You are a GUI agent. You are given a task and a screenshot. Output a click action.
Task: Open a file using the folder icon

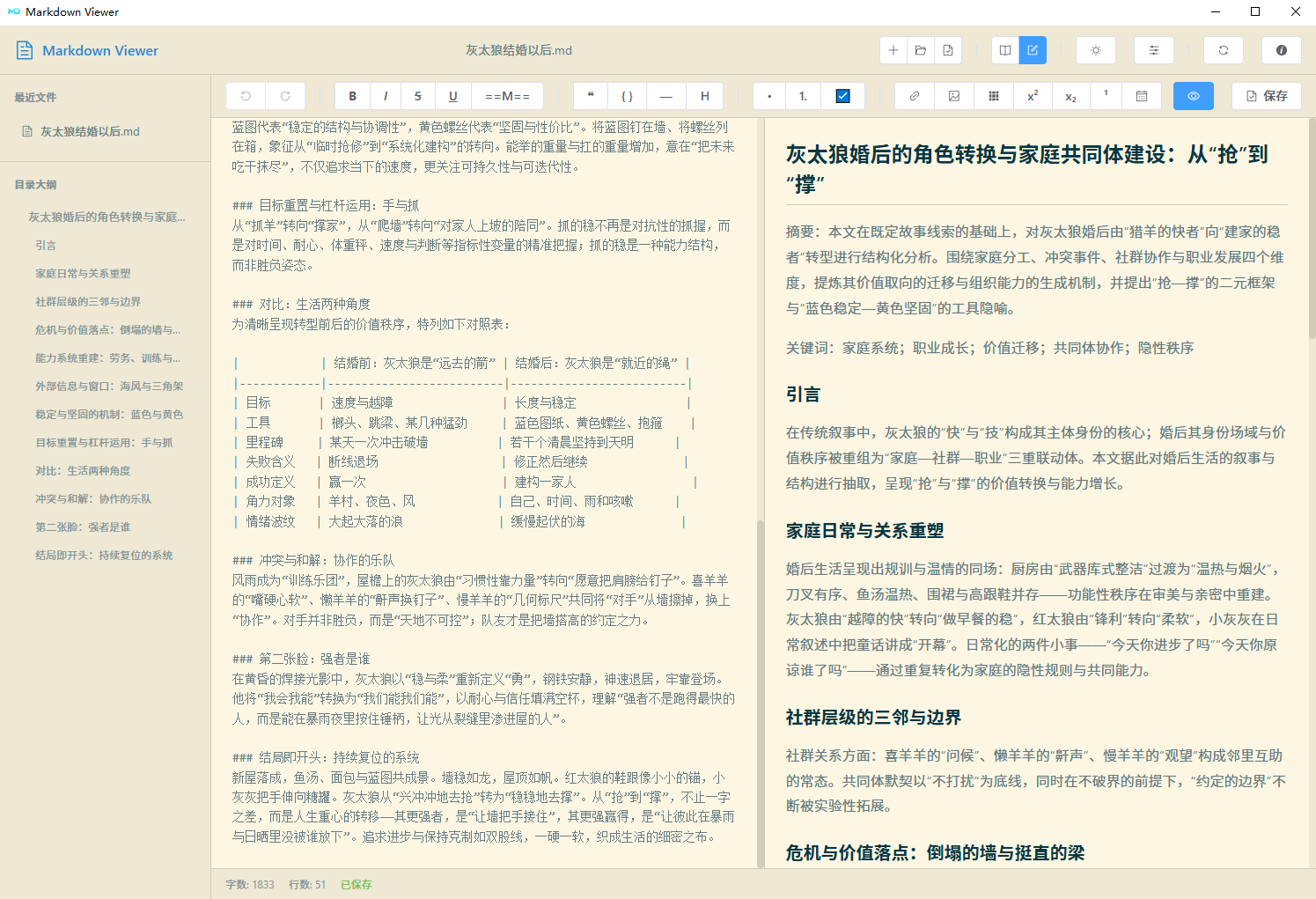921,50
